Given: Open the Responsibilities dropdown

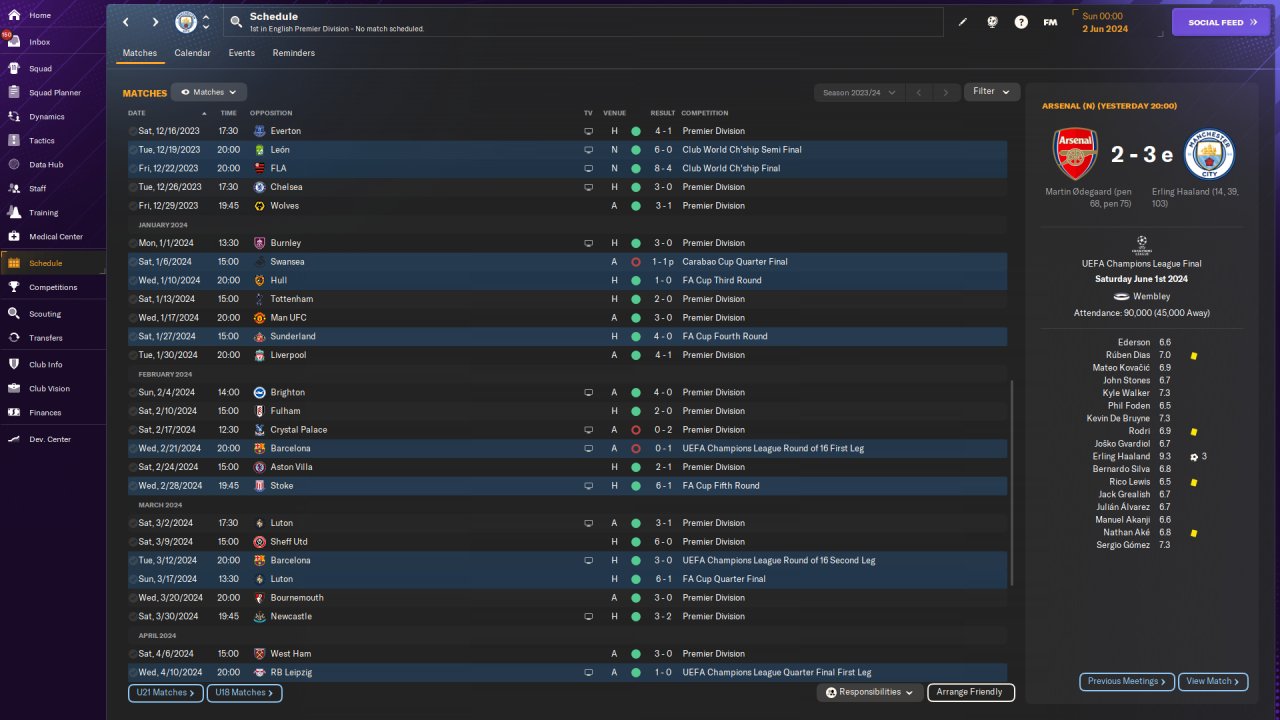Looking at the screenshot, I should 869,692.
